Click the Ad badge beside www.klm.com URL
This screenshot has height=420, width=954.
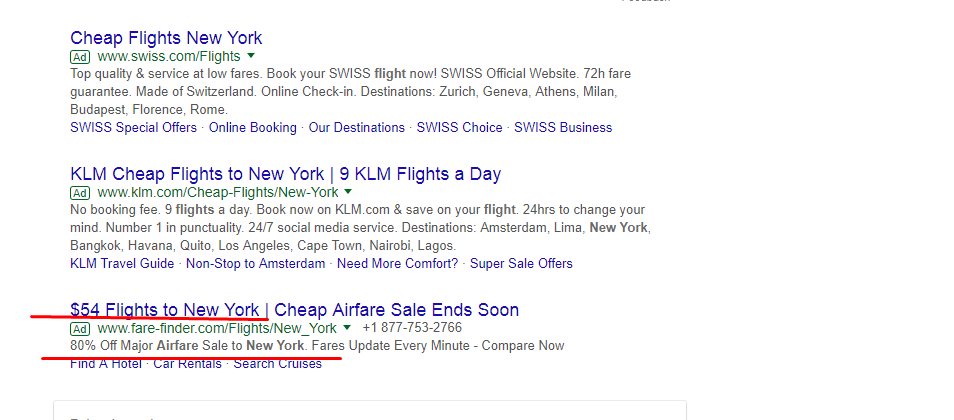click(80, 194)
